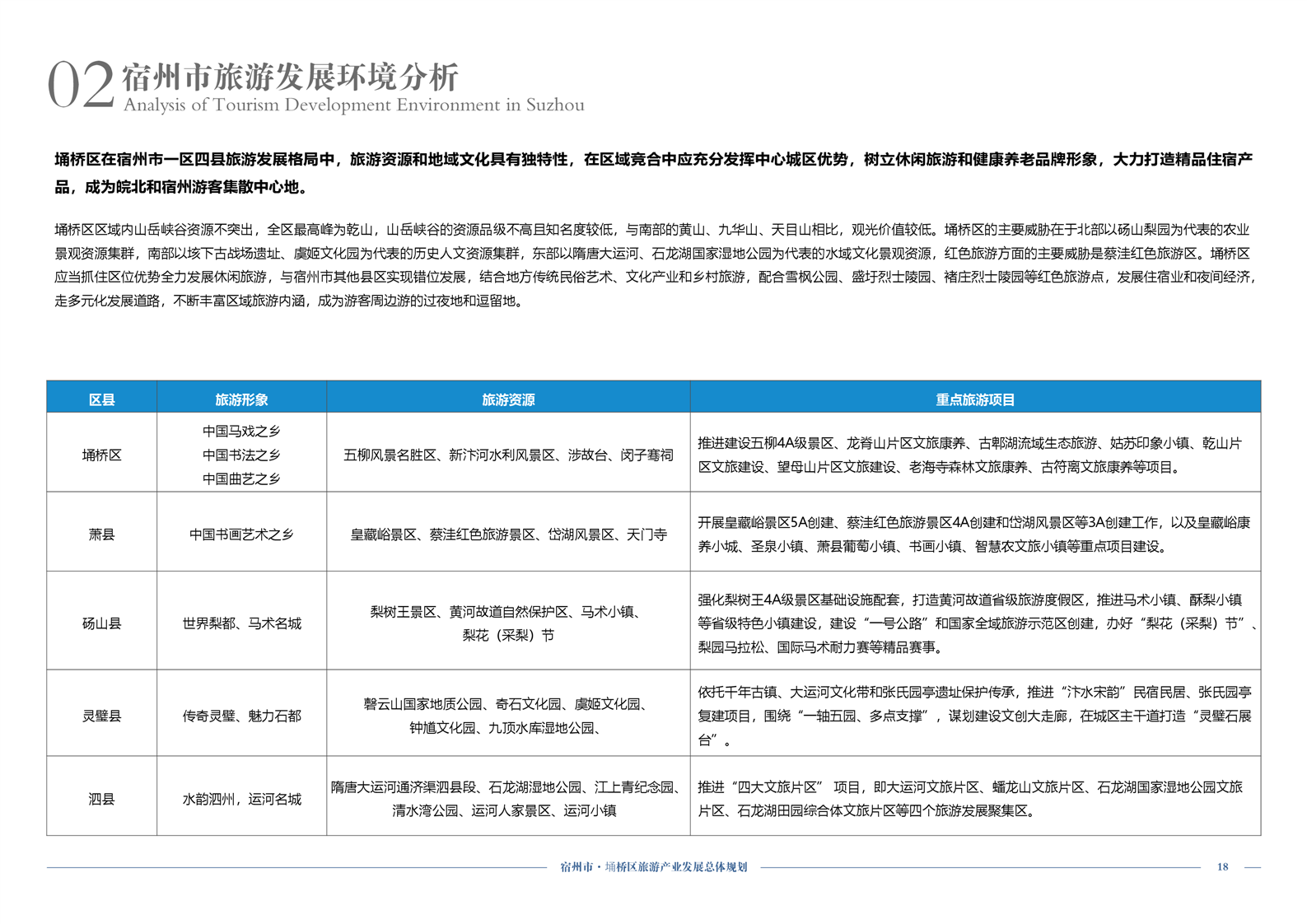Viewport: 1307px width, 924px height.
Task: Click the heading 宿州市旅游发展环境分析
Action: (x=290, y=77)
